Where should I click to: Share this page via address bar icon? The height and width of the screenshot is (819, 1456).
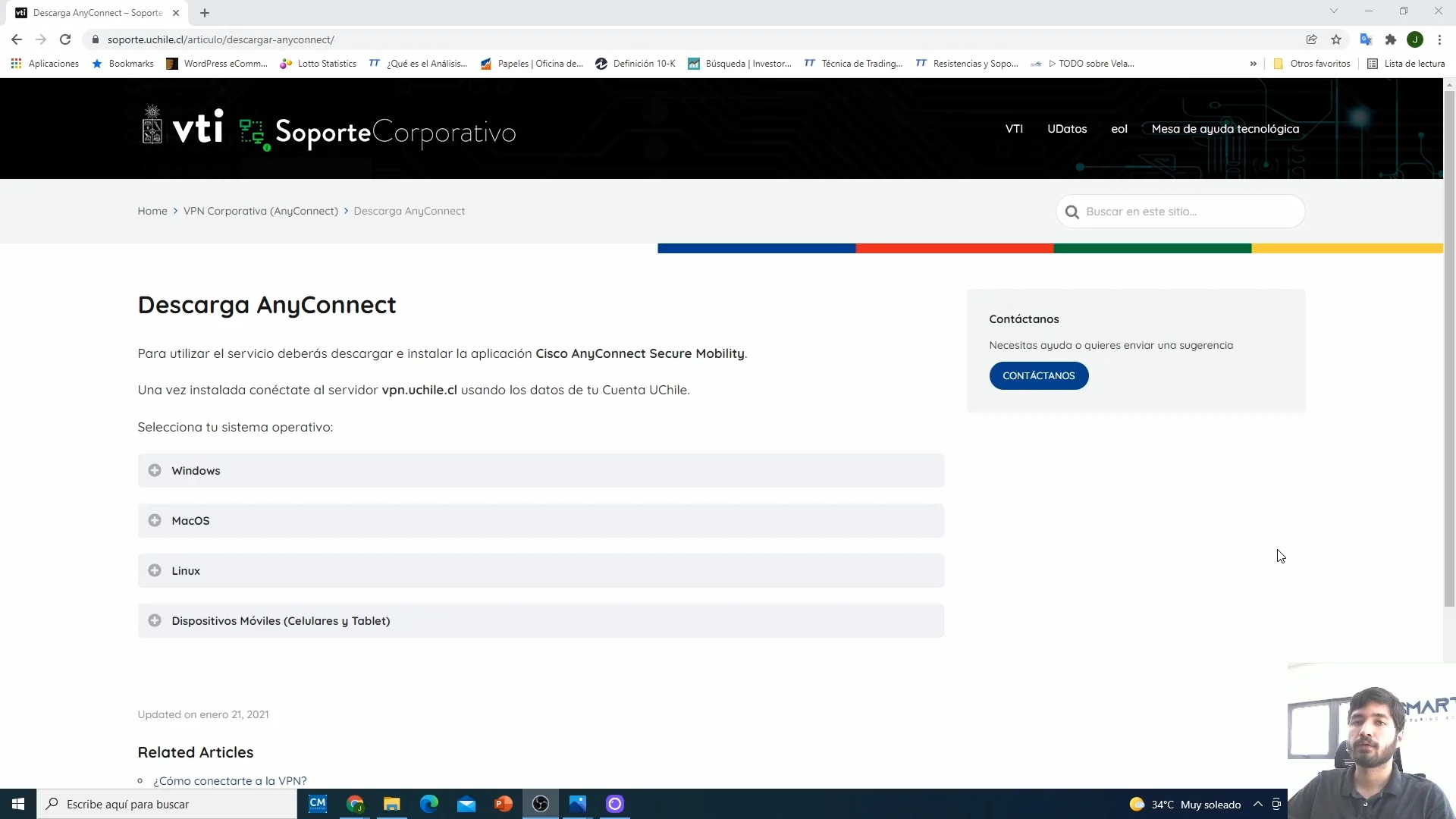point(1311,39)
